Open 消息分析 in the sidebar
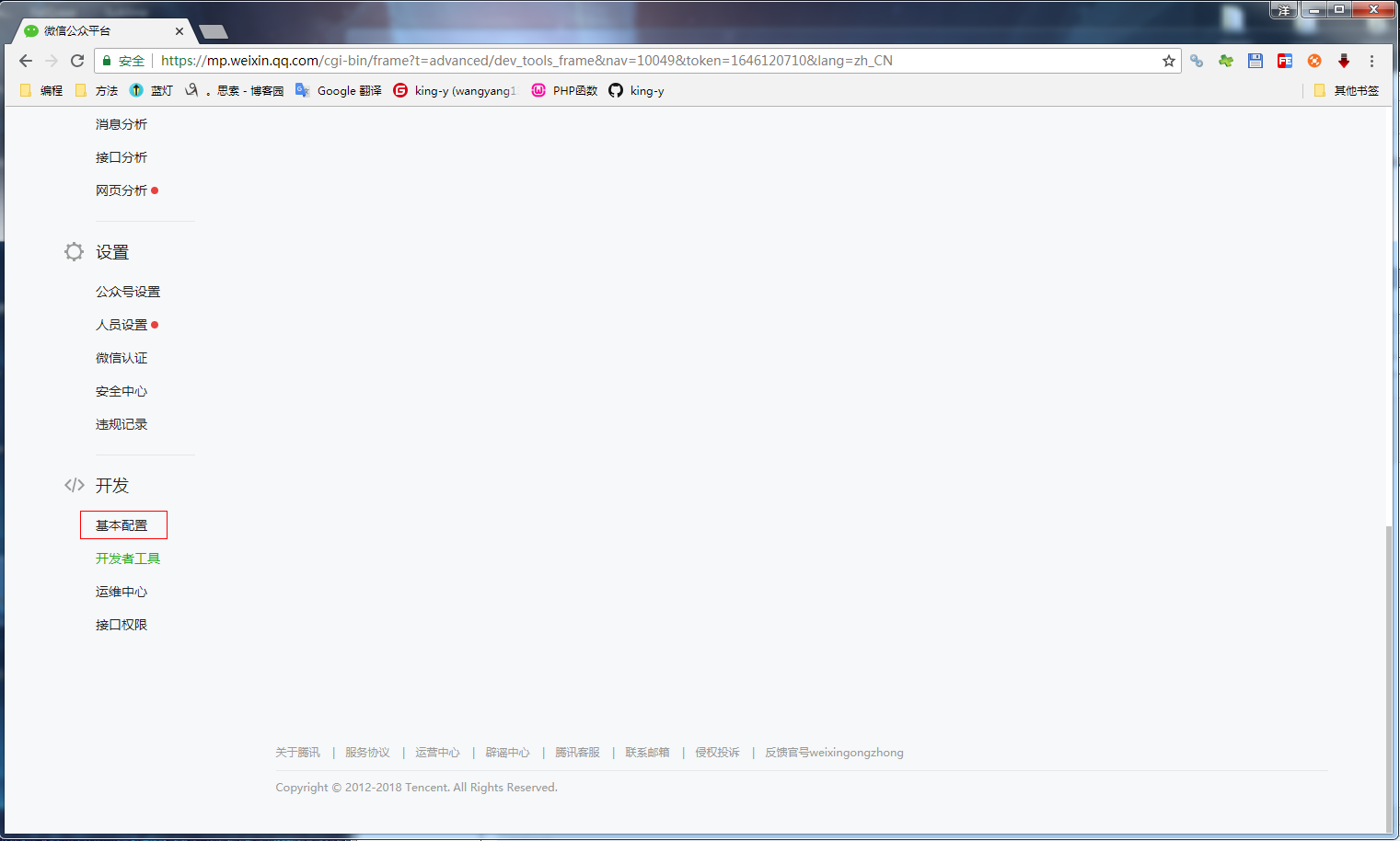 click(121, 124)
